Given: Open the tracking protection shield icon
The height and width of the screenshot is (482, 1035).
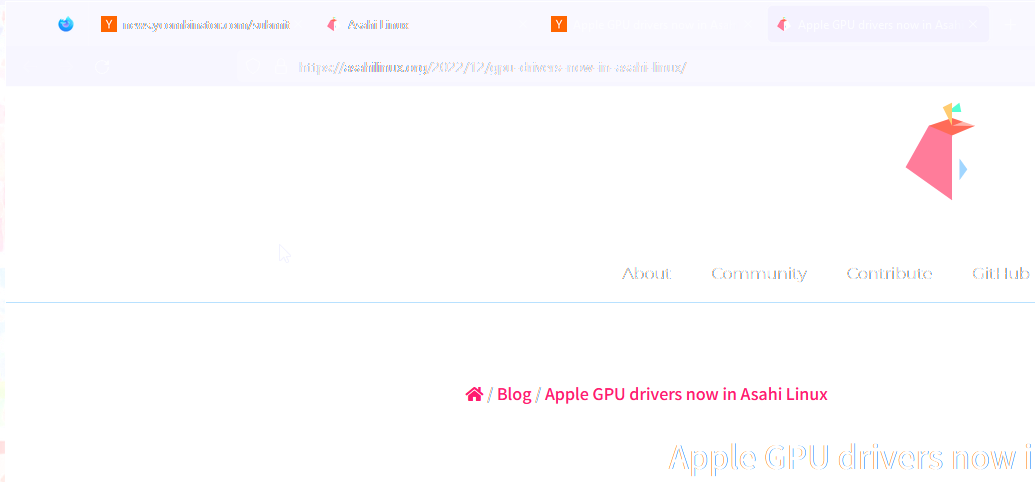Looking at the screenshot, I should (x=253, y=67).
